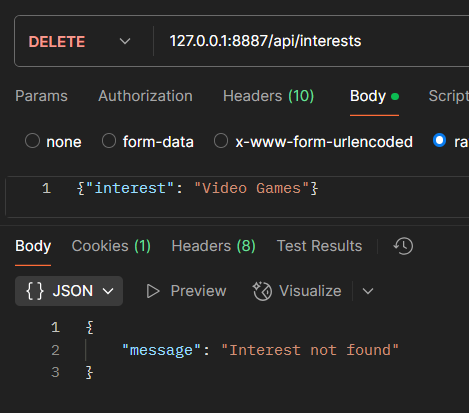Click the Preview play triangle icon
Image resolution: width=469 pixels, height=413 pixels.
[x=153, y=291]
